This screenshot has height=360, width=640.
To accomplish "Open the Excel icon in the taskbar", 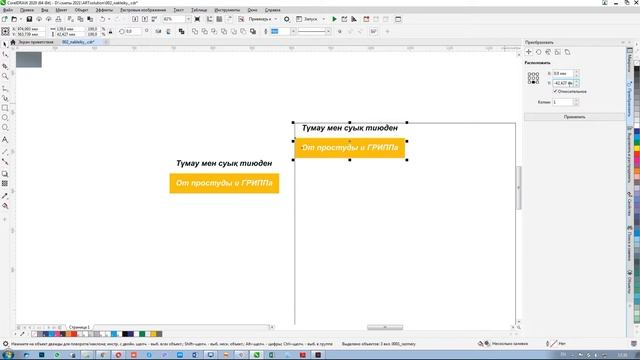I will (271, 355).
